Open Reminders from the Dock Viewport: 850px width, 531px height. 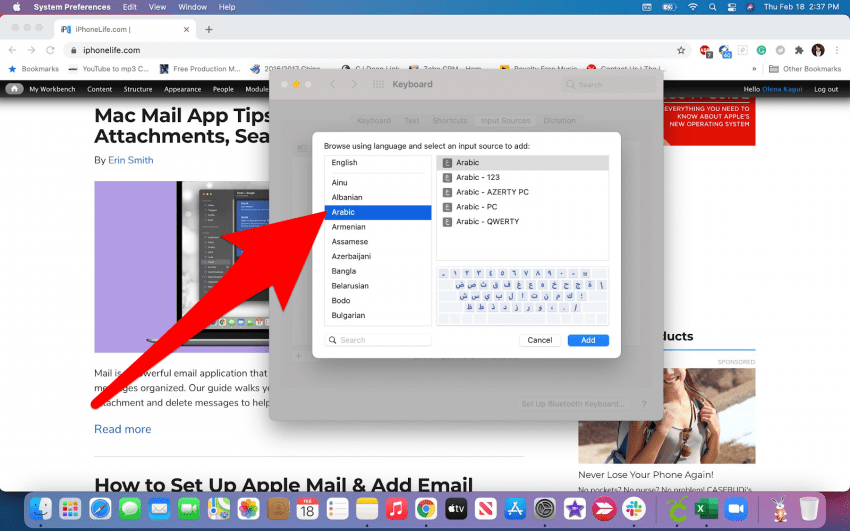point(337,509)
